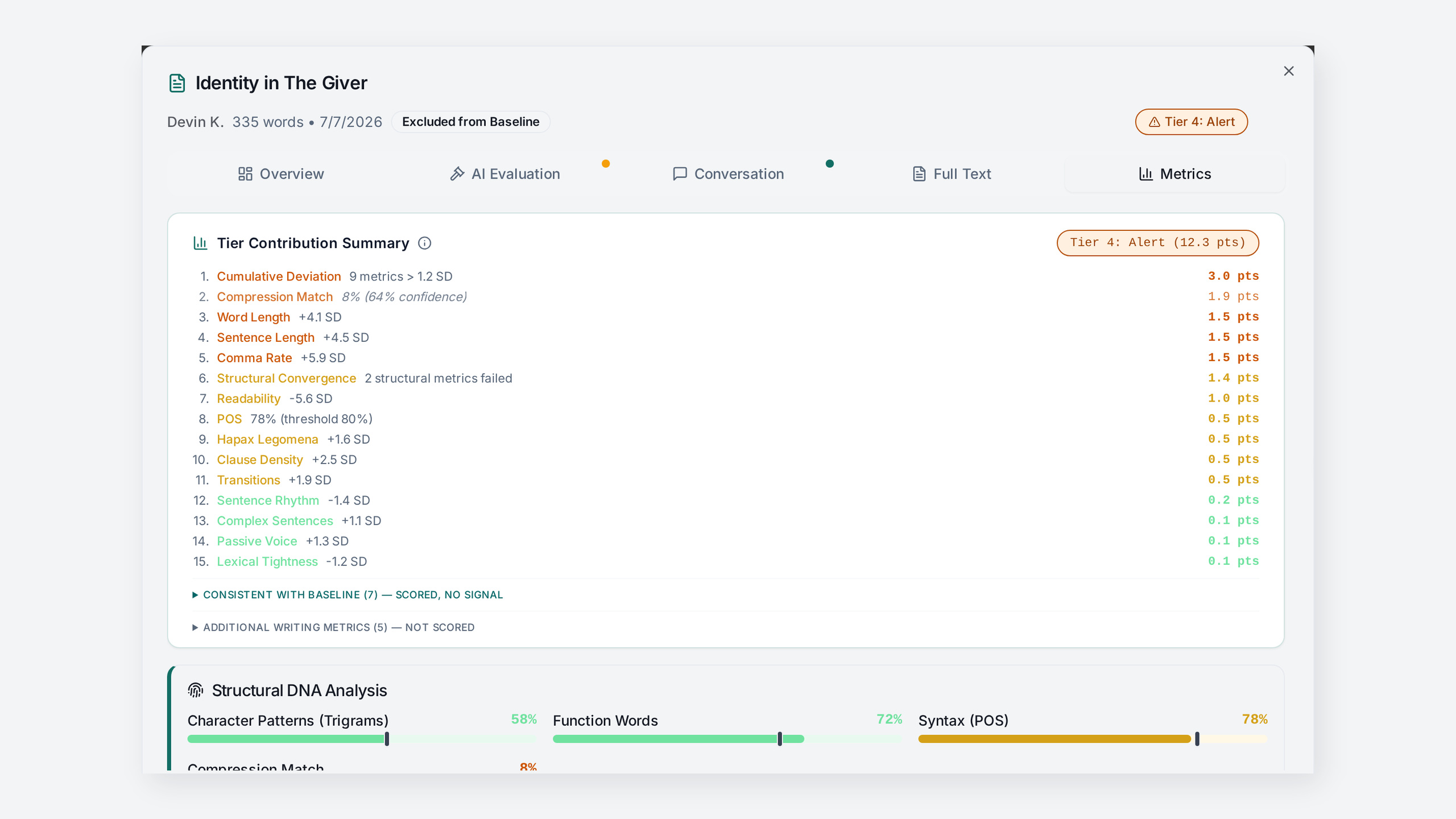The width and height of the screenshot is (1456, 819).
Task: Open the Conversation tab
Action: [728, 174]
